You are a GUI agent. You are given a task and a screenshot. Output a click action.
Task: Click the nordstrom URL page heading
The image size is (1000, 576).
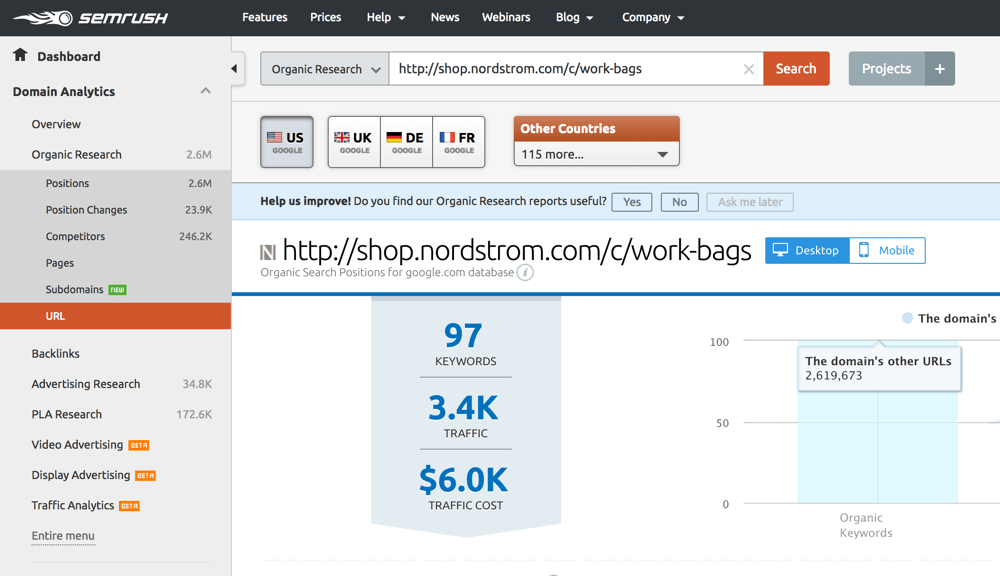point(517,250)
